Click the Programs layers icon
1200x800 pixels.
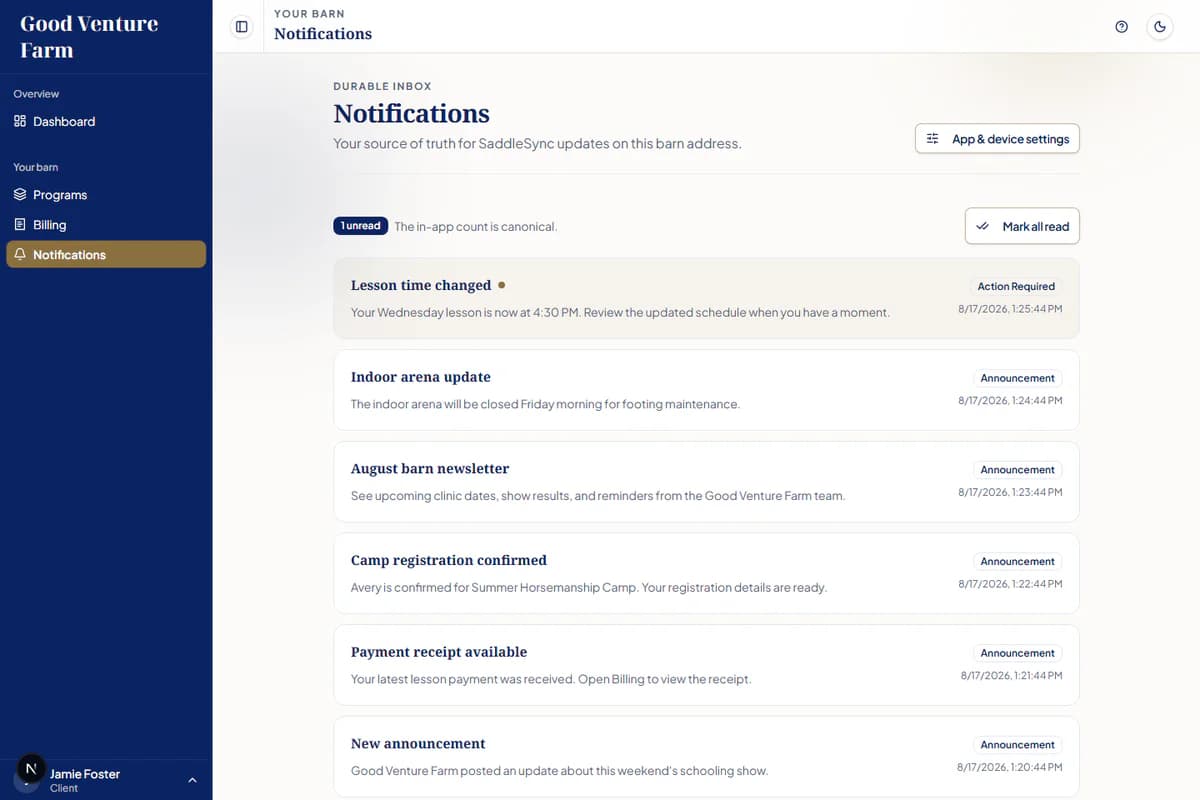[20, 195]
